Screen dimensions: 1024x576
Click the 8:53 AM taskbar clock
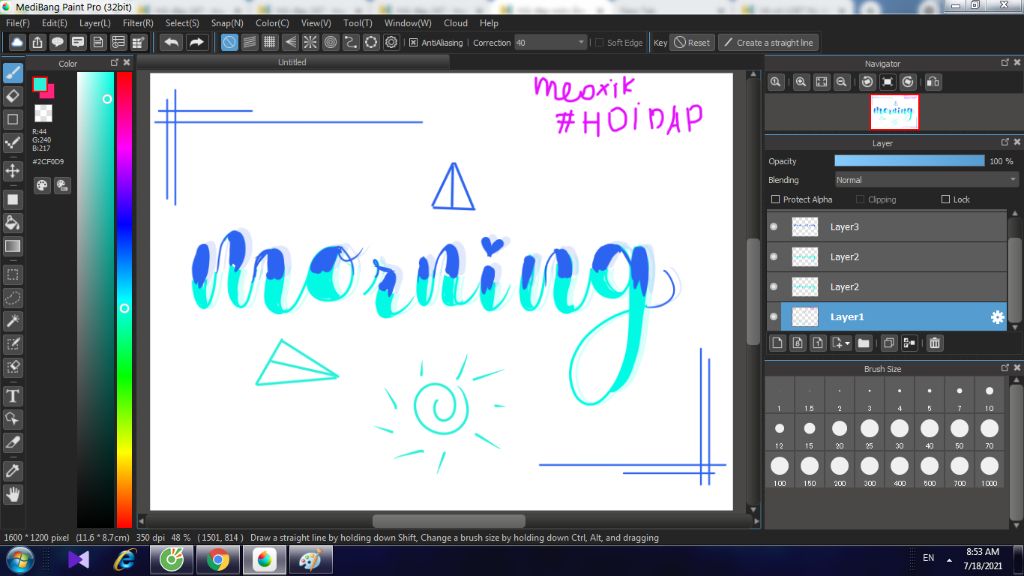982,552
